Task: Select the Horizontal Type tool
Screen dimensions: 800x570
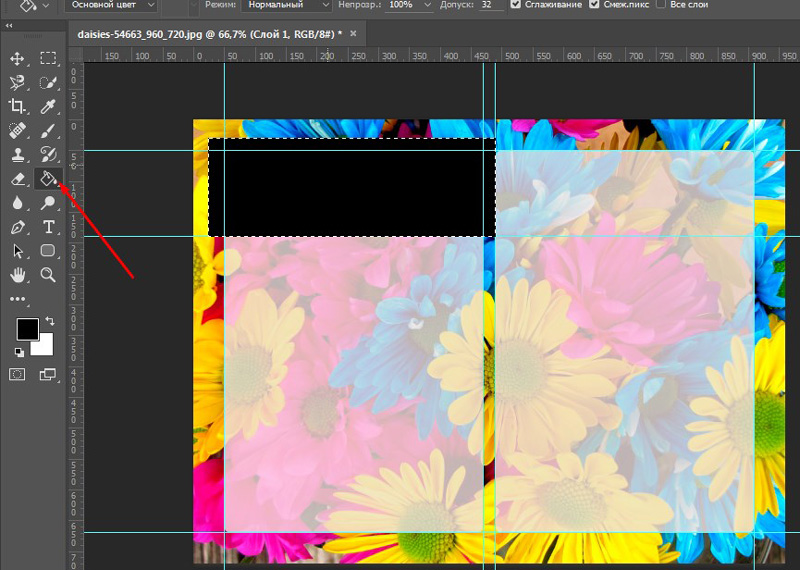Action: (47, 227)
